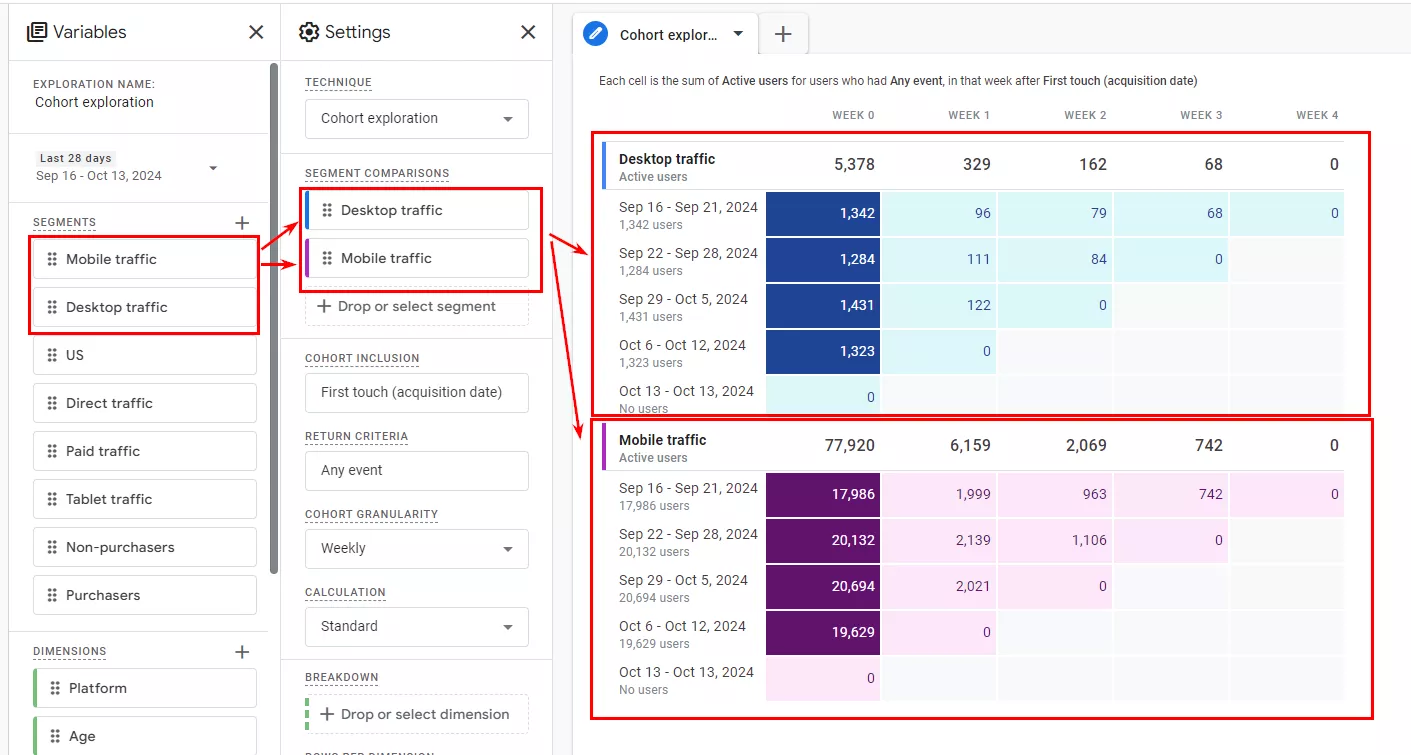Open the Return Criteria Any event selector
1411x755 pixels.
(x=417, y=470)
